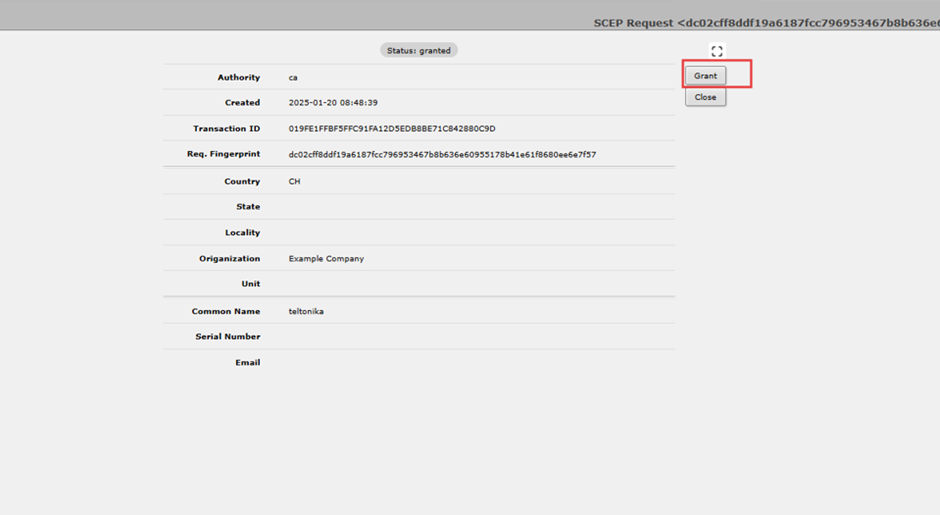
Task: Click the 'Locality' field label
Action: point(242,233)
